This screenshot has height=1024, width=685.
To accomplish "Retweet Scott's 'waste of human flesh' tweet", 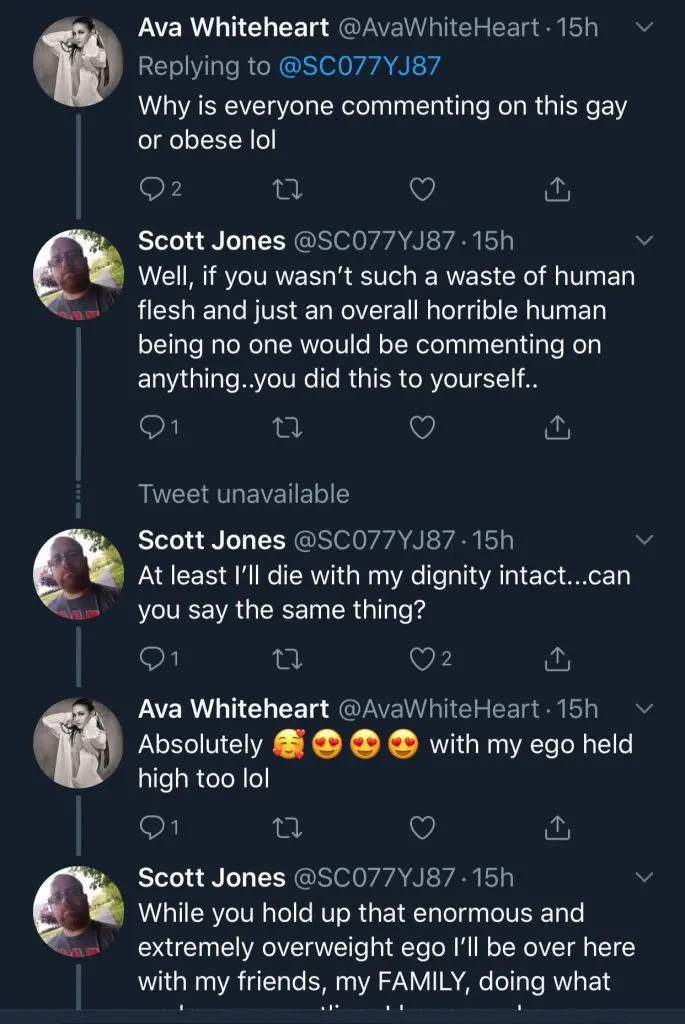I will pyautogui.click(x=287, y=428).
